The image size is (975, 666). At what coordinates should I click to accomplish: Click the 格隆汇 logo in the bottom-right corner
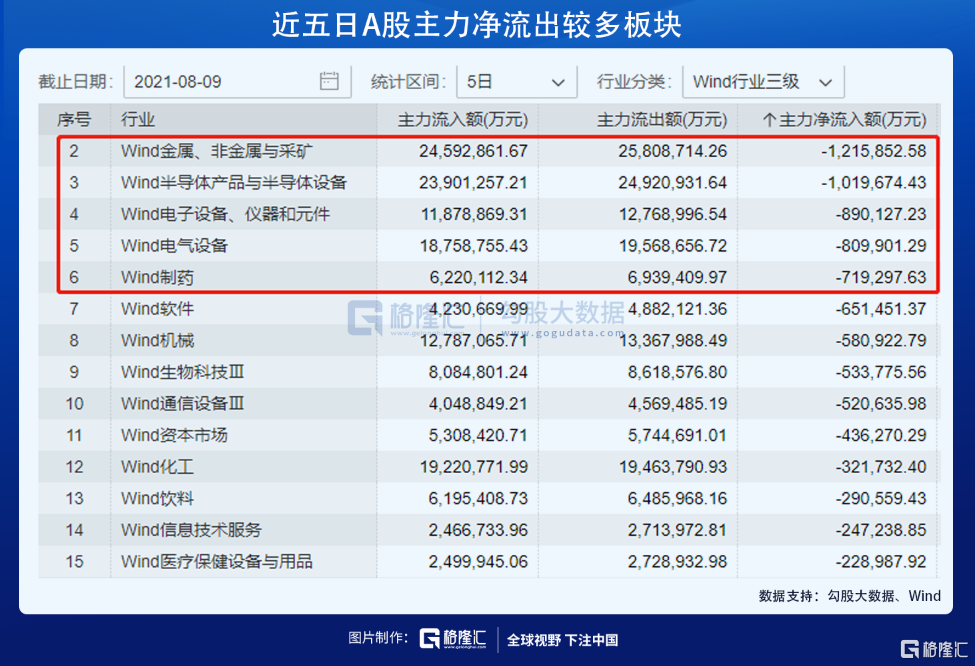[x=934, y=648]
